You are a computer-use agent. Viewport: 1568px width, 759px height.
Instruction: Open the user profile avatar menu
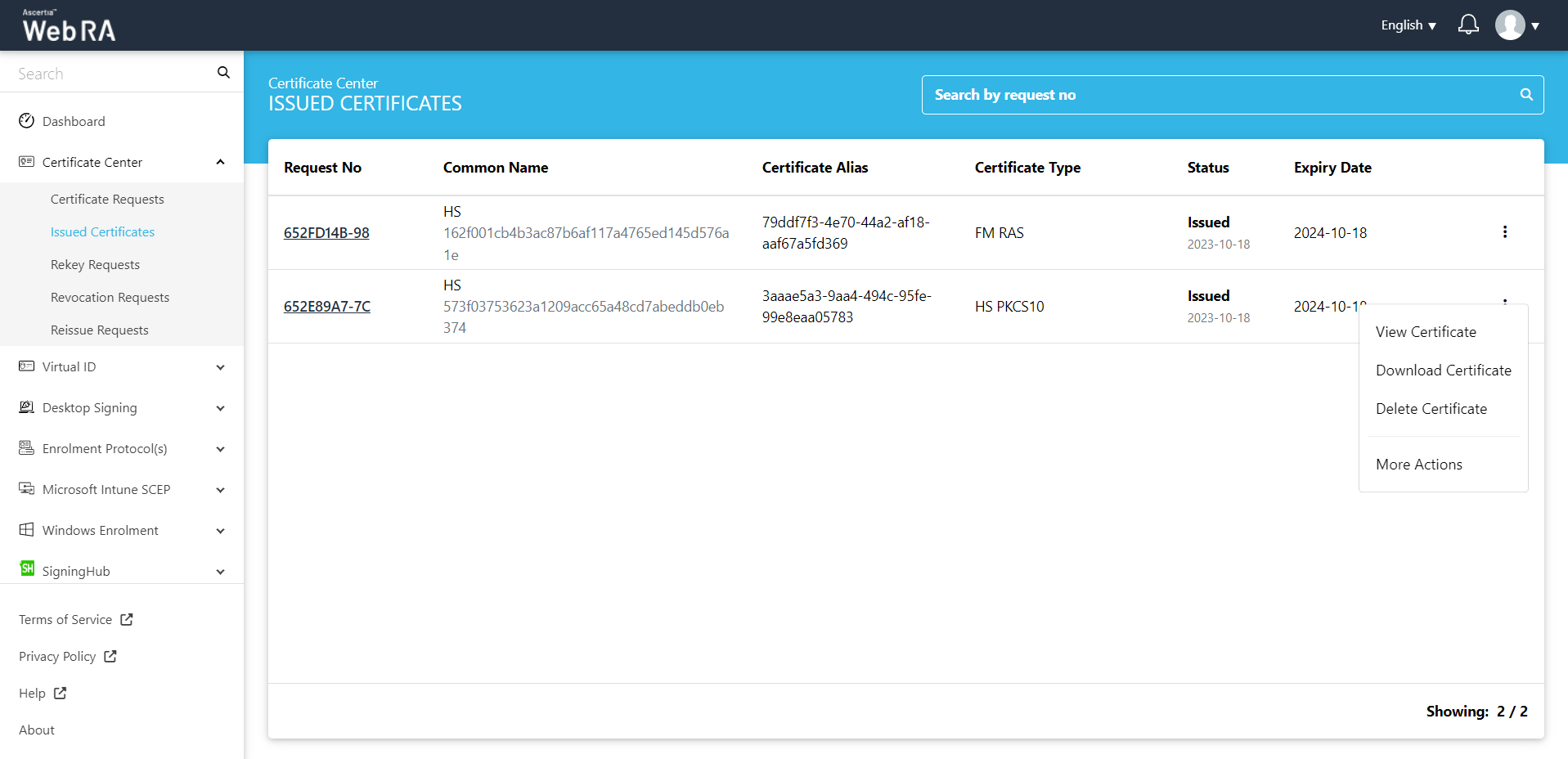click(1510, 25)
